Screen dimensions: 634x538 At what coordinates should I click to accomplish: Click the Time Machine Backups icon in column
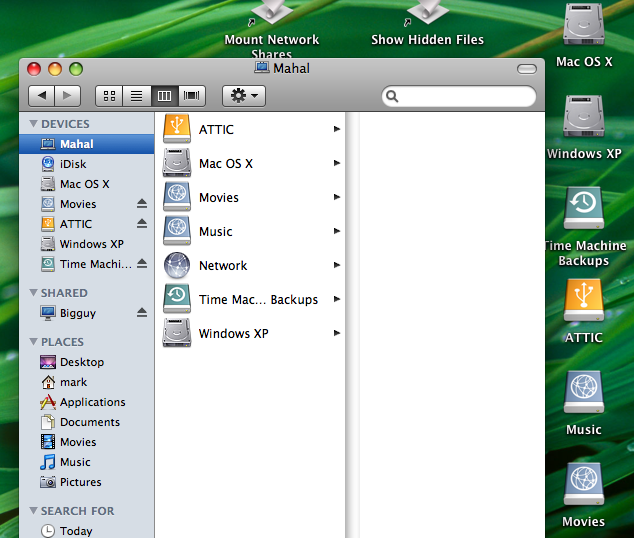pyautogui.click(x=177, y=299)
